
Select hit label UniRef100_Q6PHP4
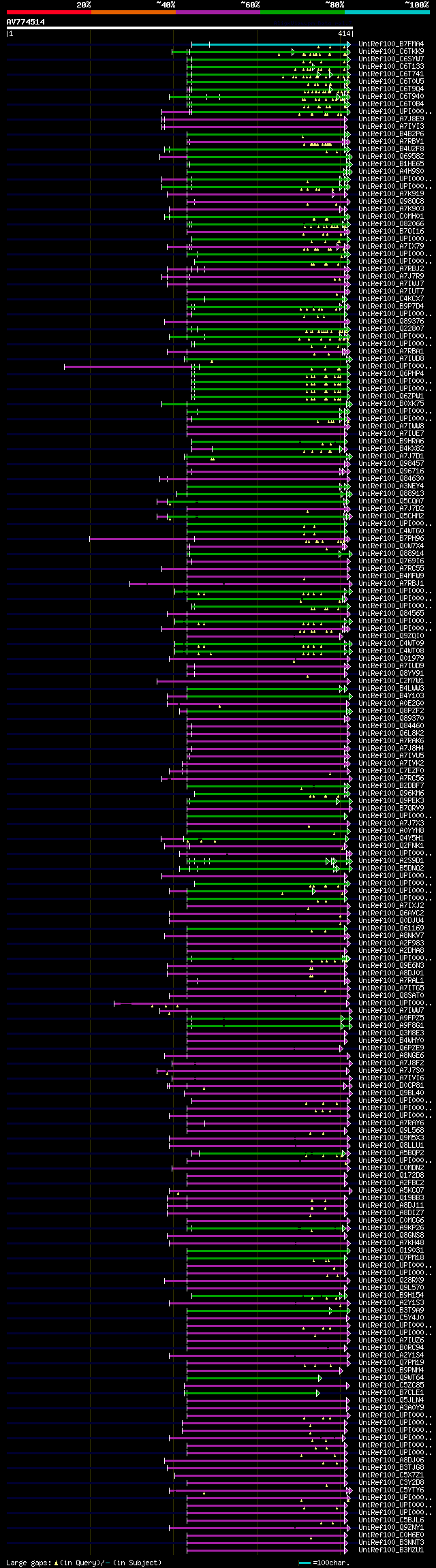click(x=391, y=374)
